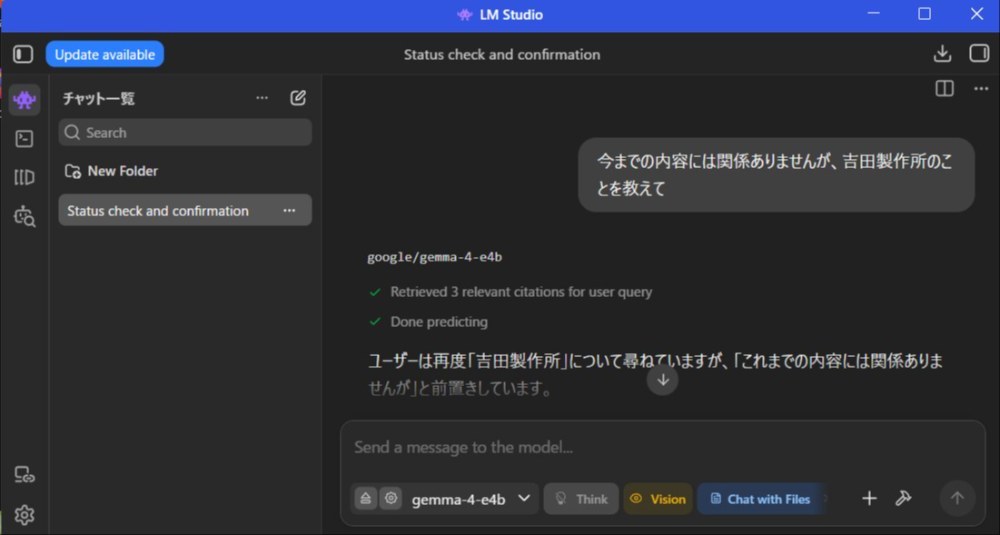Toggle the Think option
Image resolution: width=1000 pixels, height=535 pixels.
click(x=581, y=499)
